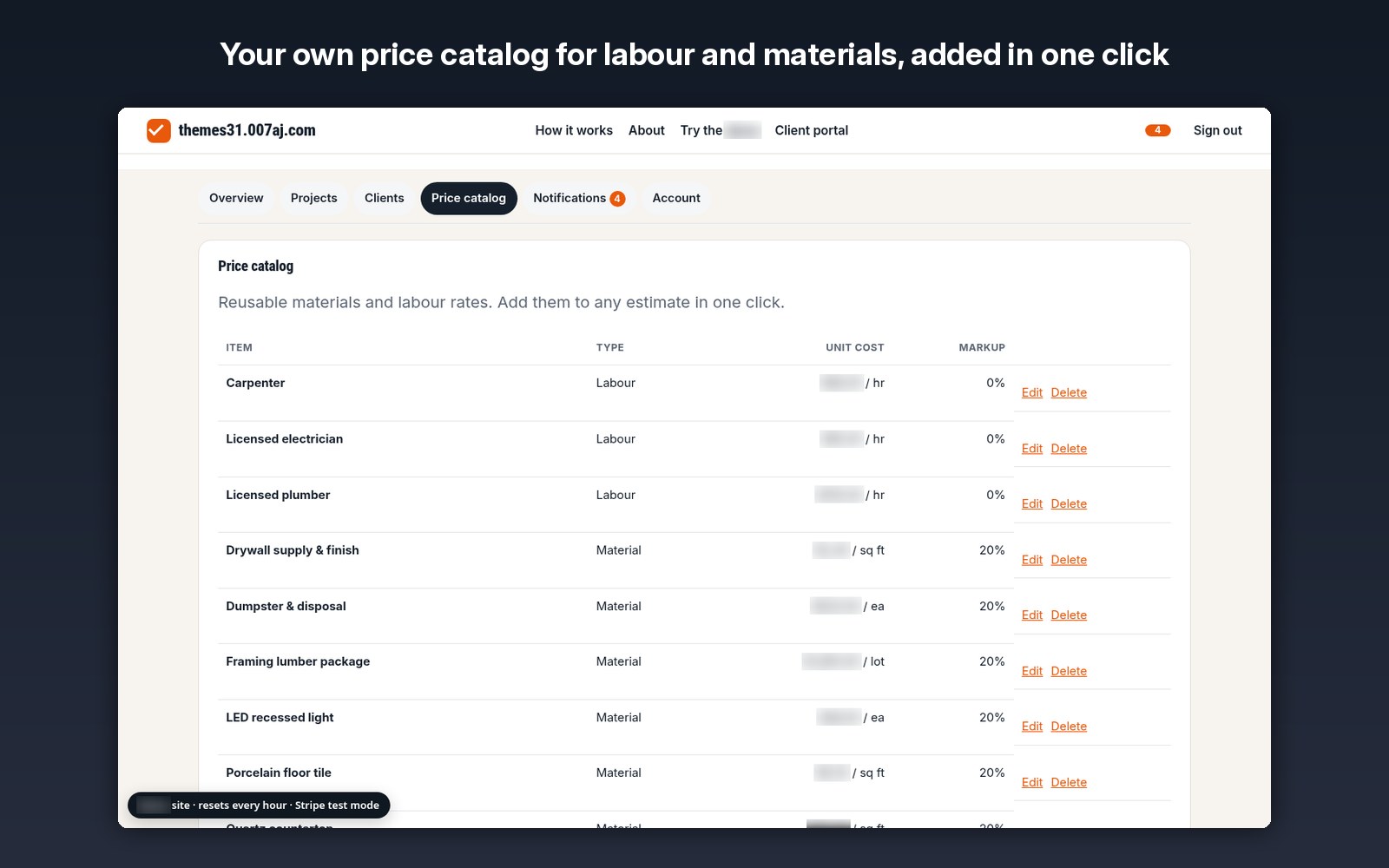1389x868 pixels.
Task: Open the orange notification count badge in header
Action: tap(1157, 130)
